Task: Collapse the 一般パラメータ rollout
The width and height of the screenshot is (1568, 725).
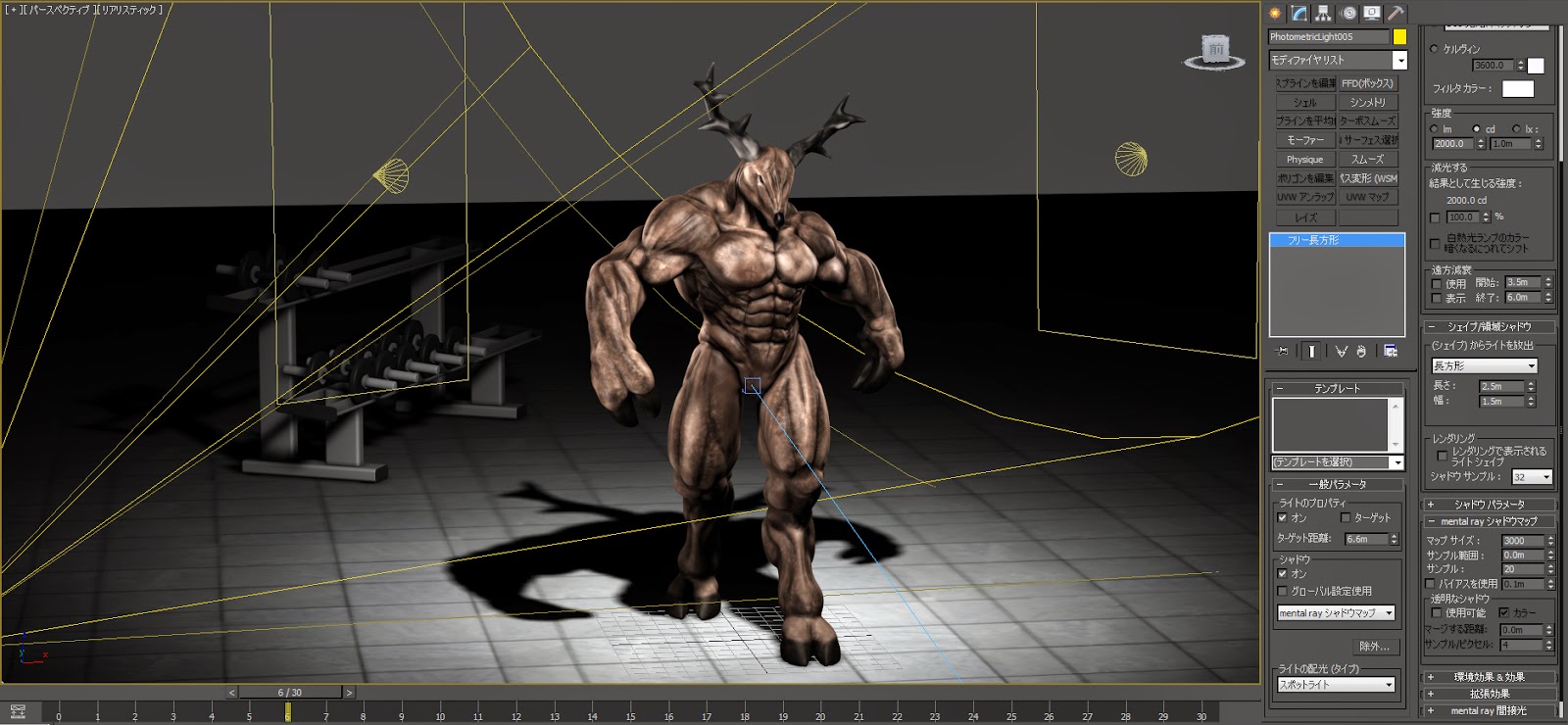Action: (1337, 484)
